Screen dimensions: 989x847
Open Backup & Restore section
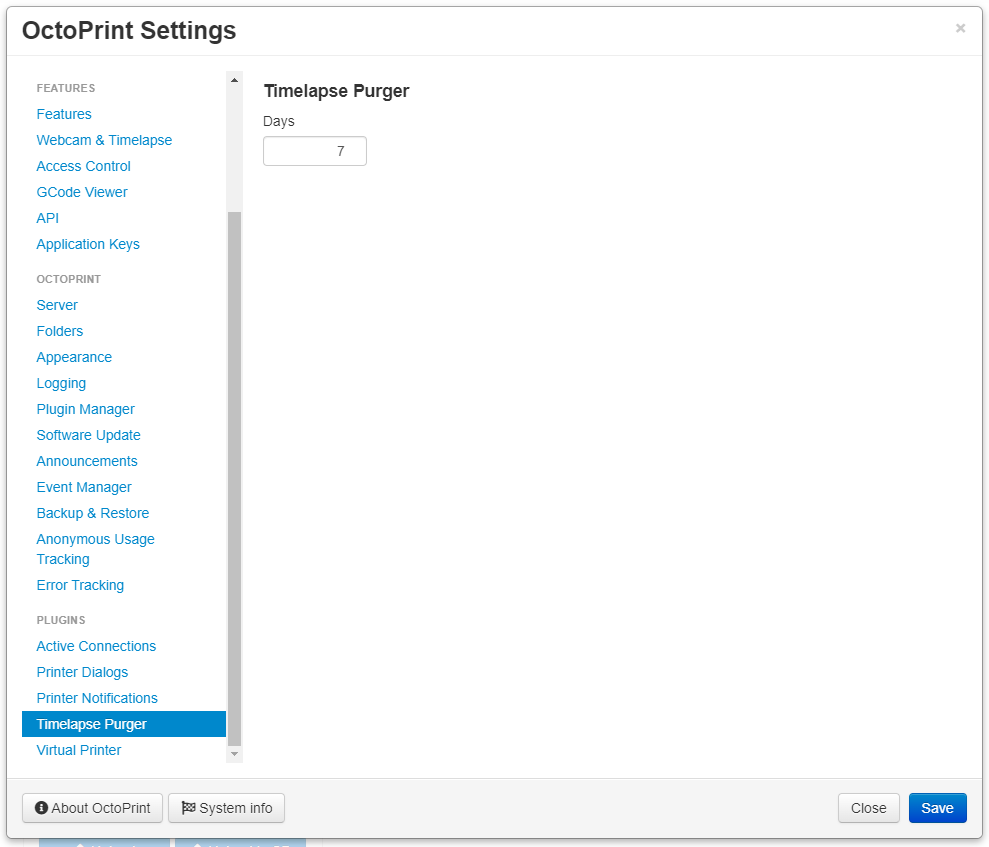(x=93, y=513)
